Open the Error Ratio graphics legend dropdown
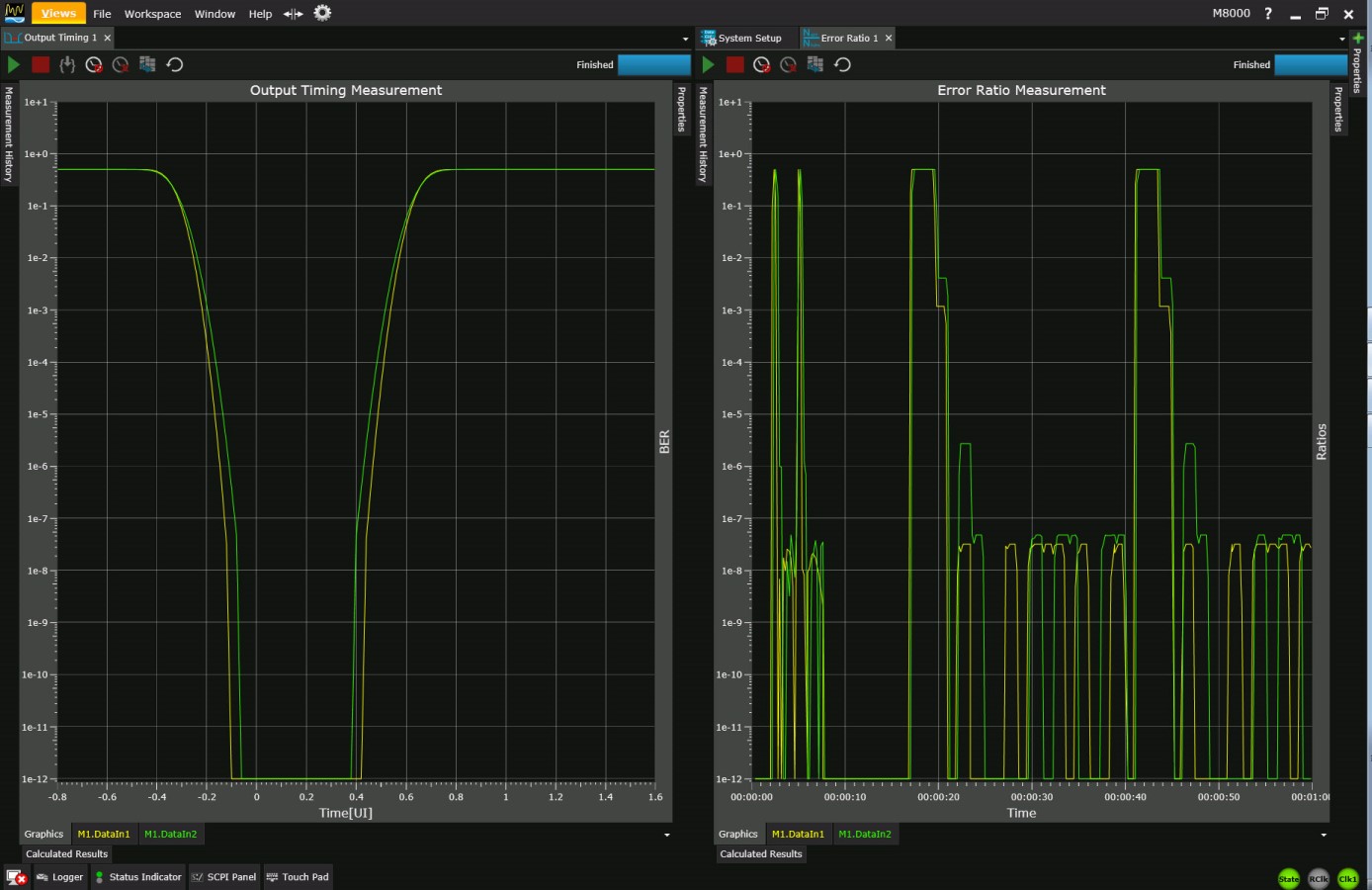The width and height of the screenshot is (1372, 890). [1324, 835]
